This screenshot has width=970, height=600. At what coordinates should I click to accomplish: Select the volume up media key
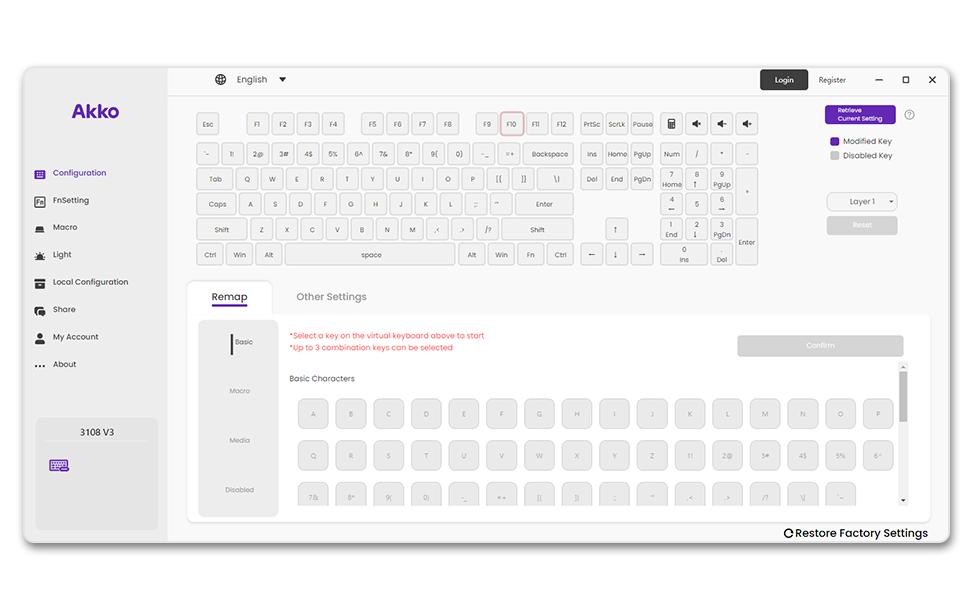[x=746, y=123]
